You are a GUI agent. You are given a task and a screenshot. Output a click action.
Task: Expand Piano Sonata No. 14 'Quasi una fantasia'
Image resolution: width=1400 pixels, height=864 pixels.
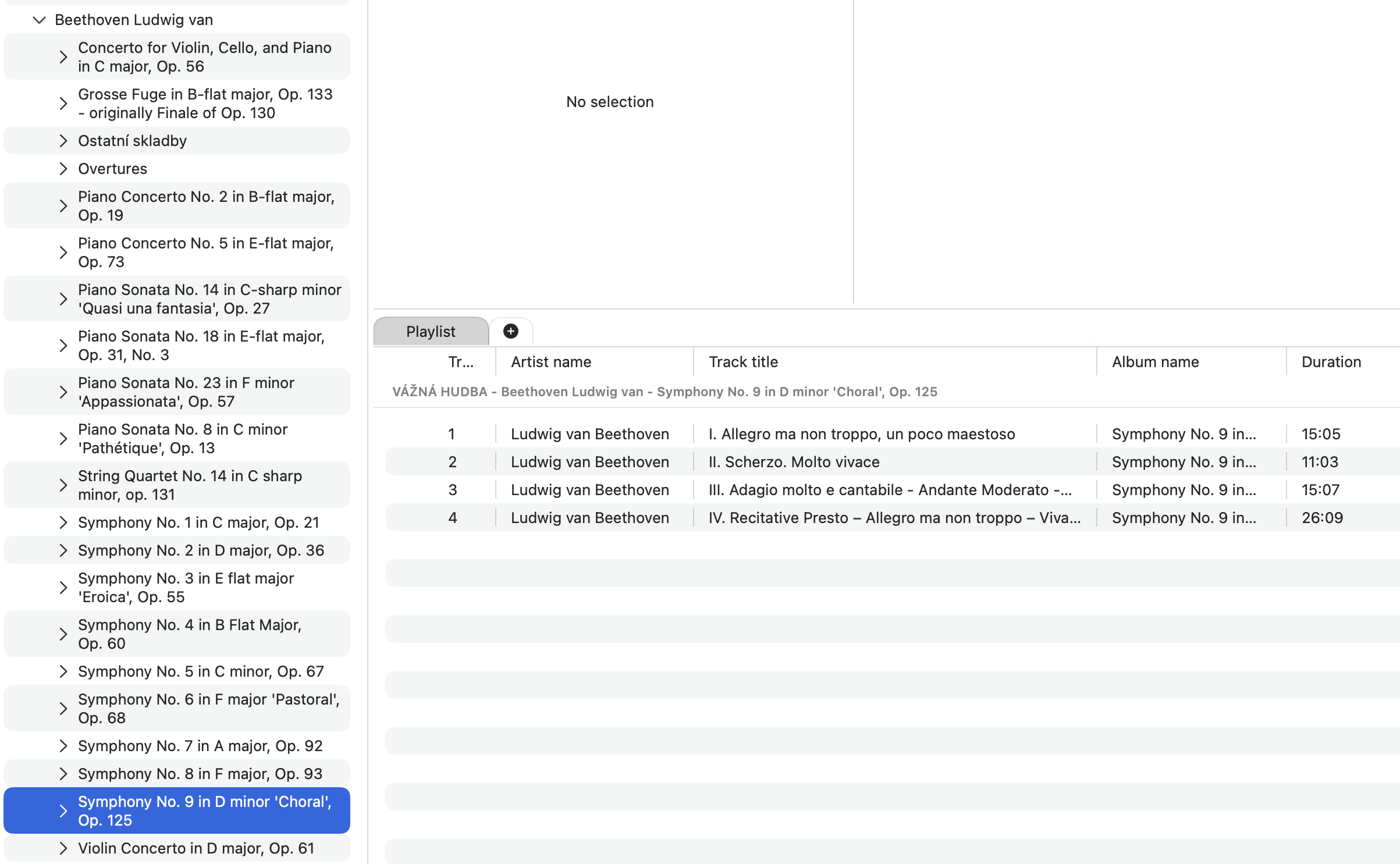point(63,299)
